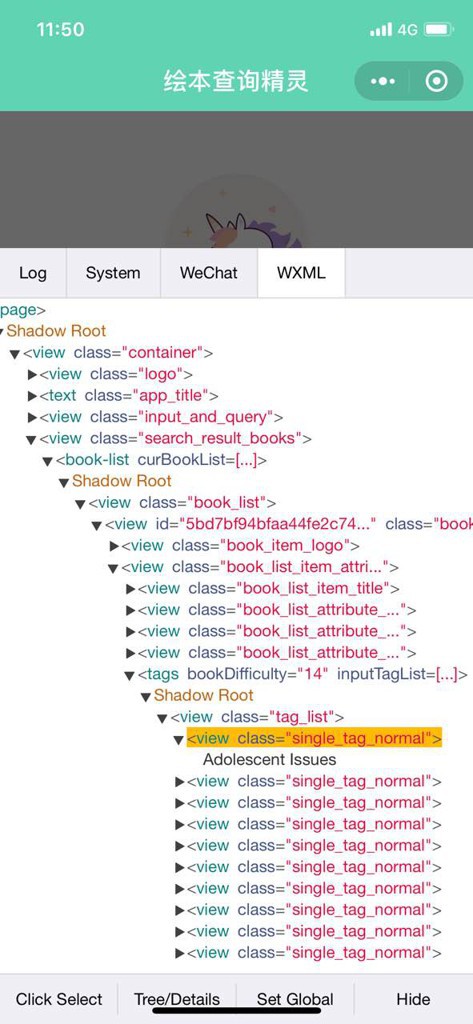
Task: Expand the input_and_query view node
Action: (x=32, y=418)
